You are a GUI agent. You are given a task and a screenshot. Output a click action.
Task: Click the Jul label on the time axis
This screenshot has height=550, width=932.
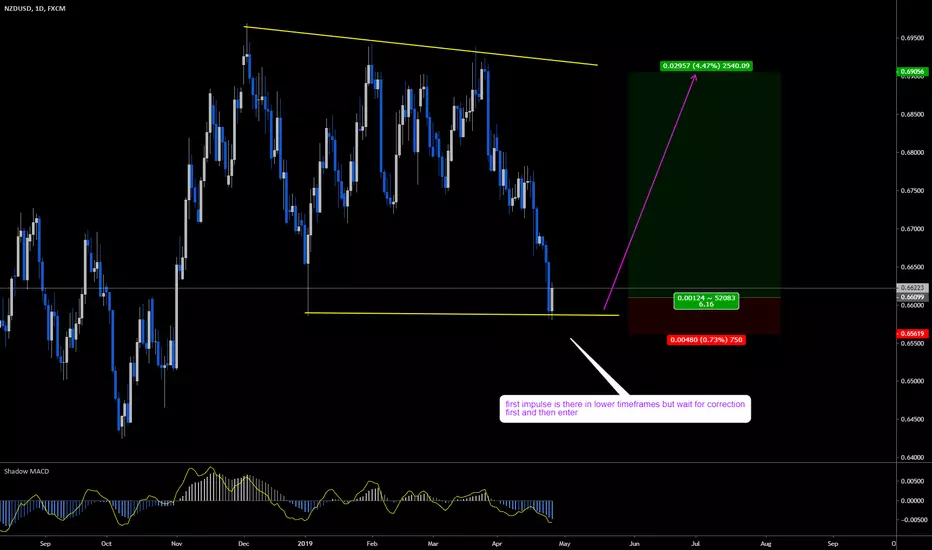(695, 543)
